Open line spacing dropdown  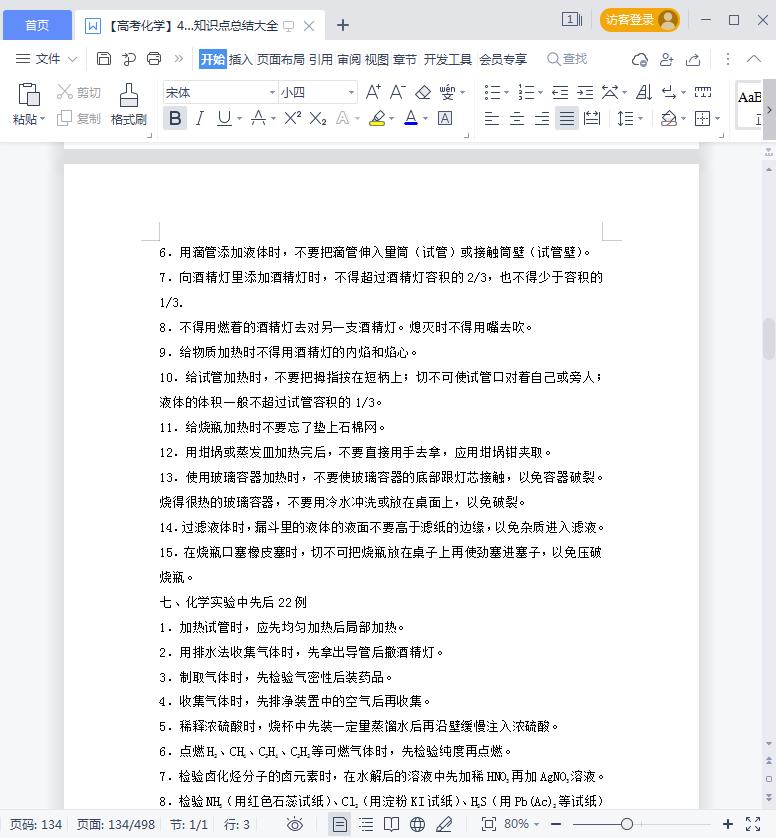pyautogui.click(x=641, y=119)
